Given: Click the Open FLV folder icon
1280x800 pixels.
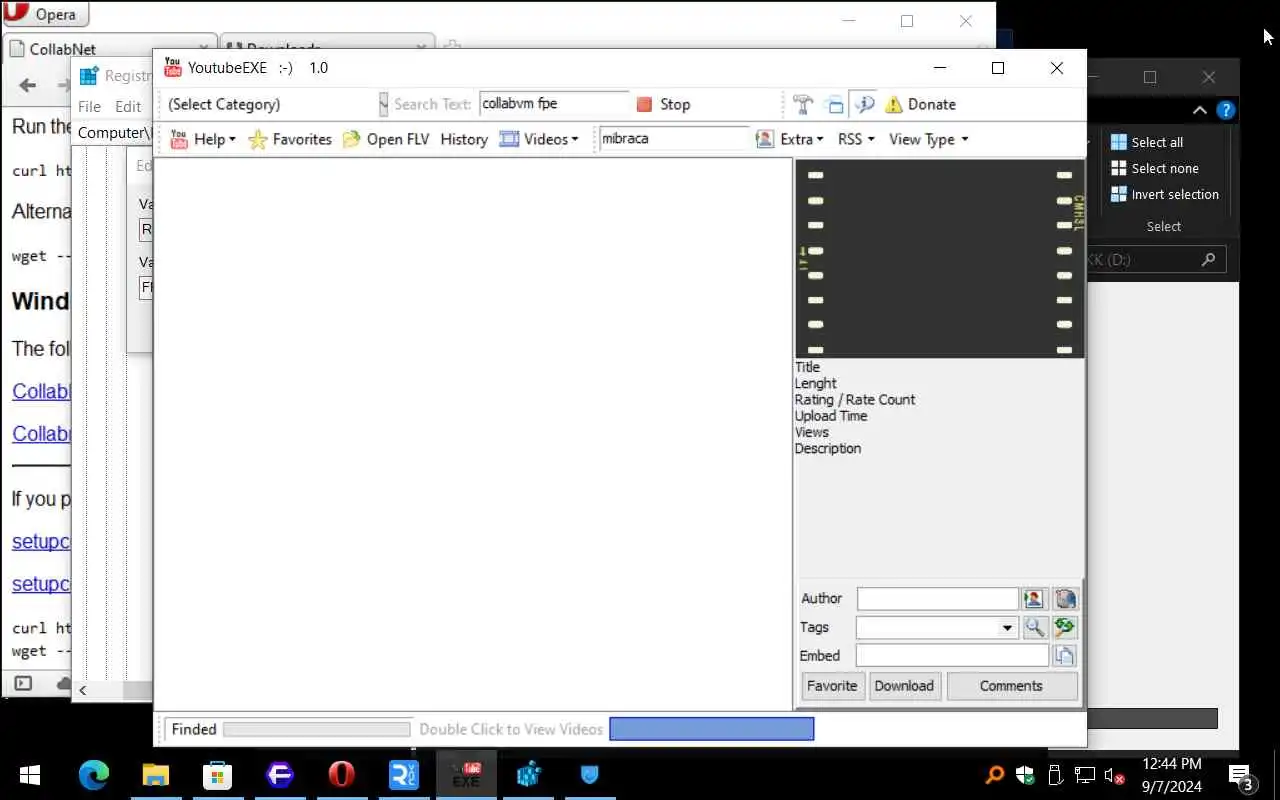Looking at the screenshot, I should pyautogui.click(x=351, y=139).
